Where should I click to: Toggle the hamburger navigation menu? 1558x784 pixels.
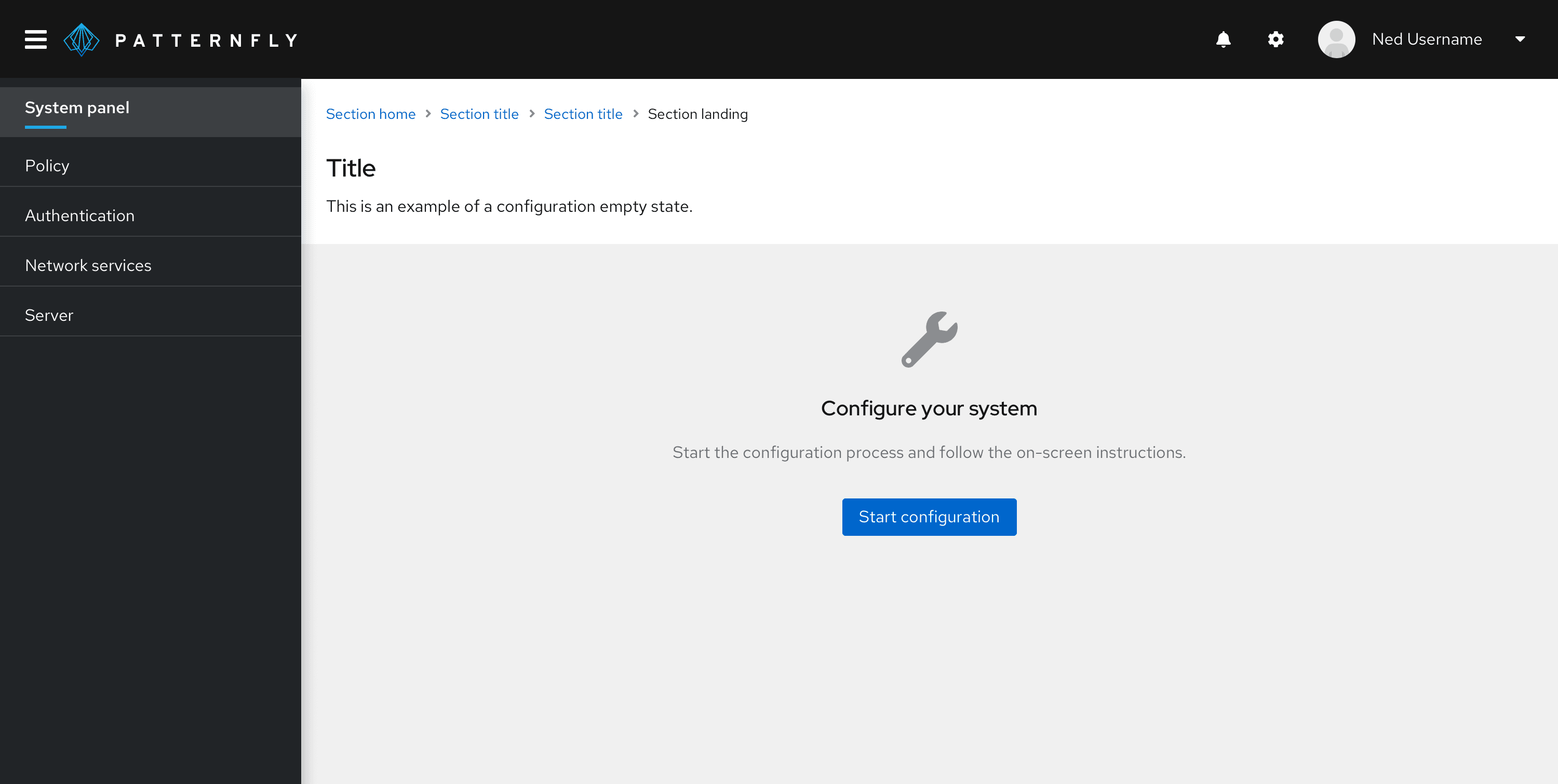(36, 39)
